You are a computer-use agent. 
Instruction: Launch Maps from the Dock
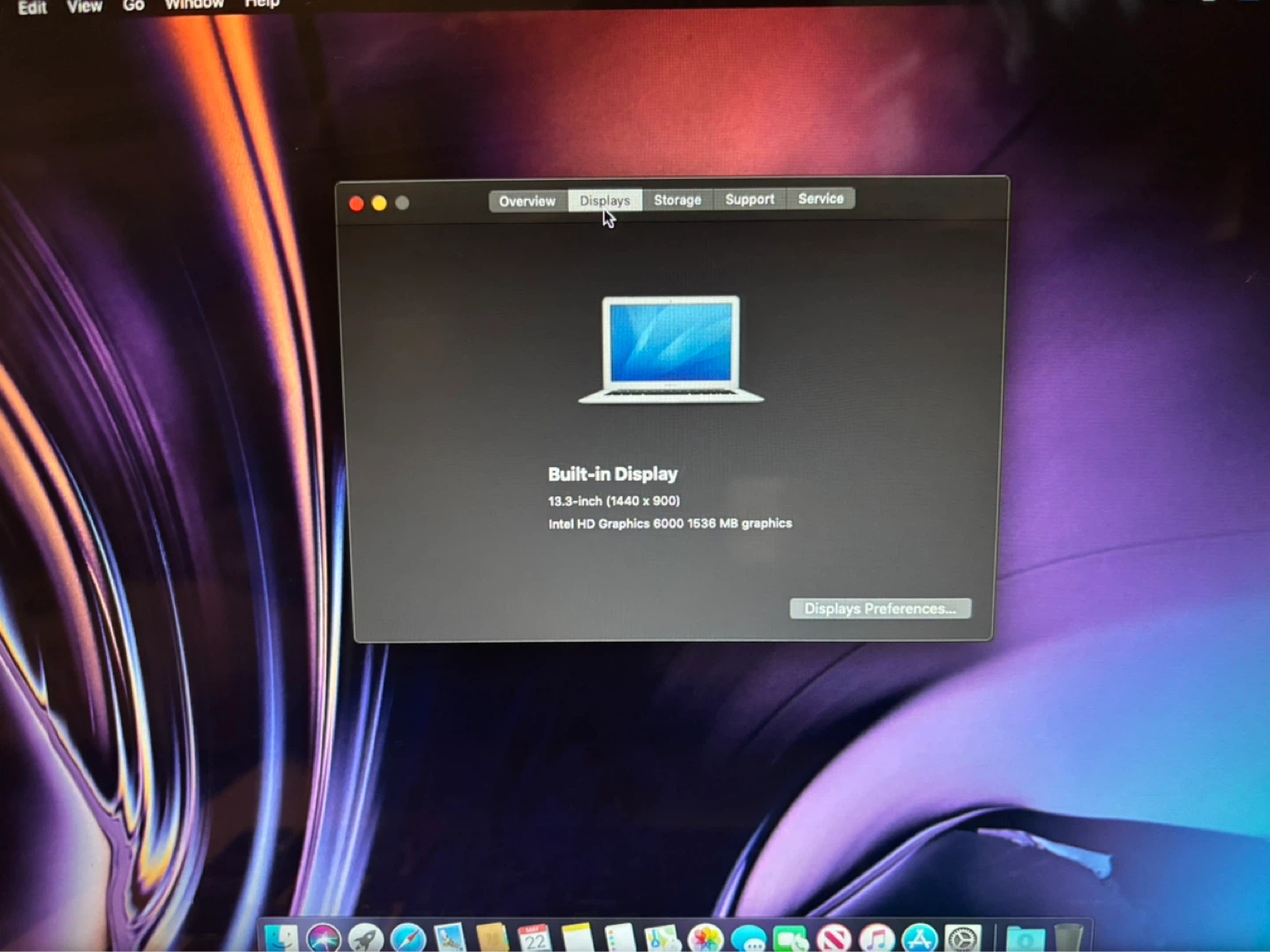pyautogui.click(x=662, y=938)
